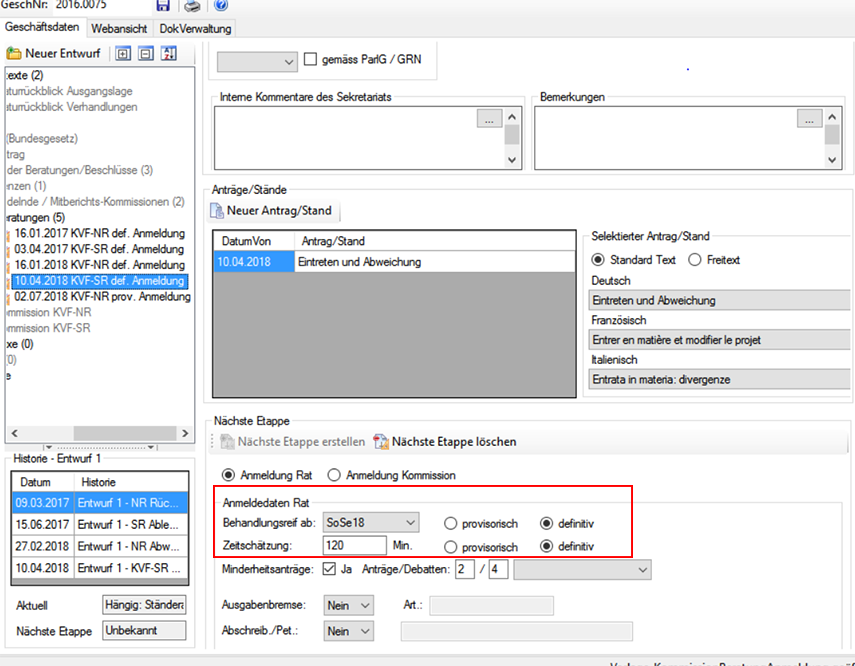Select the Freitext radio option
Viewport: 855px width, 666px height.
click(x=694, y=260)
